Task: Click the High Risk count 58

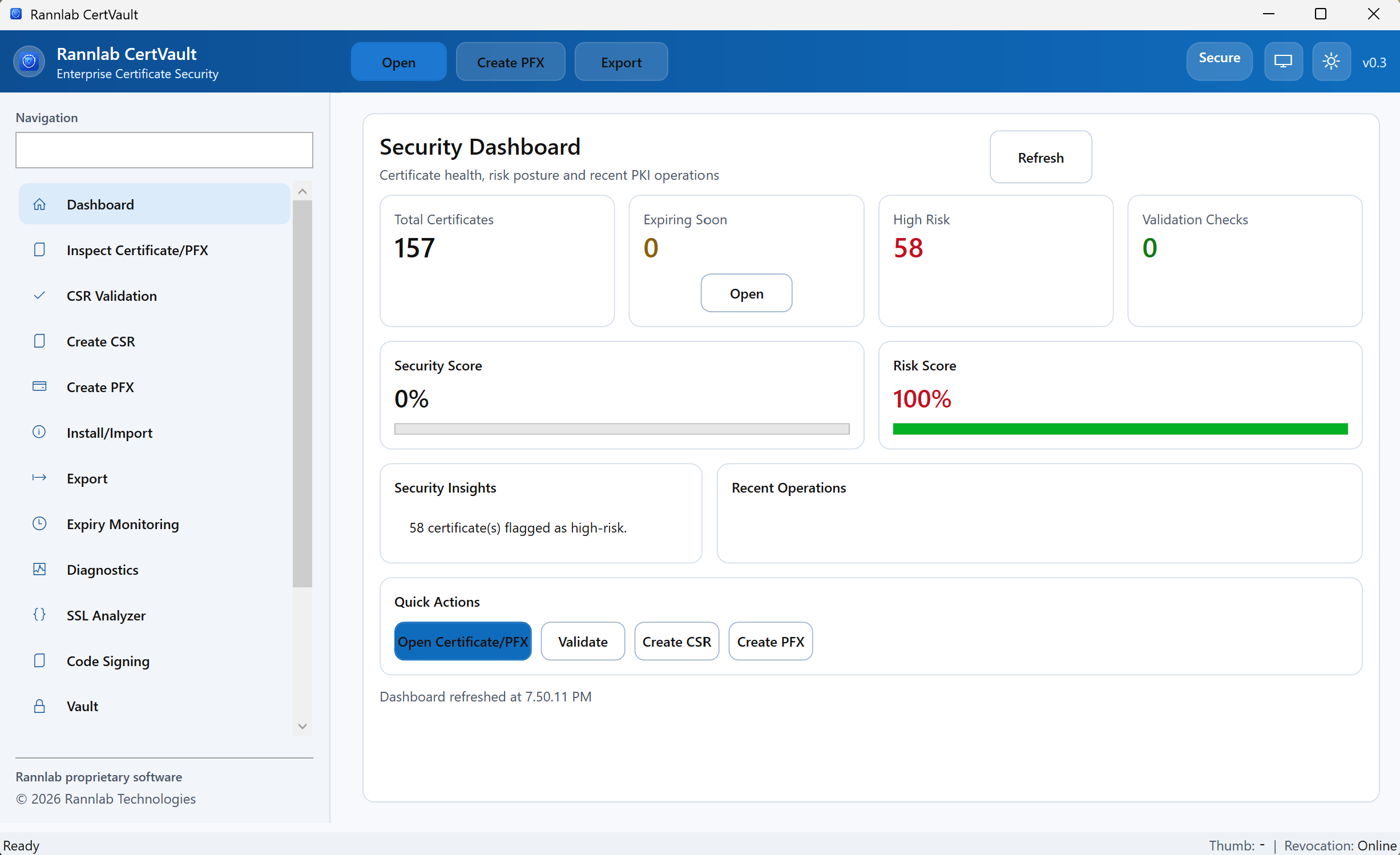Action: [908, 248]
